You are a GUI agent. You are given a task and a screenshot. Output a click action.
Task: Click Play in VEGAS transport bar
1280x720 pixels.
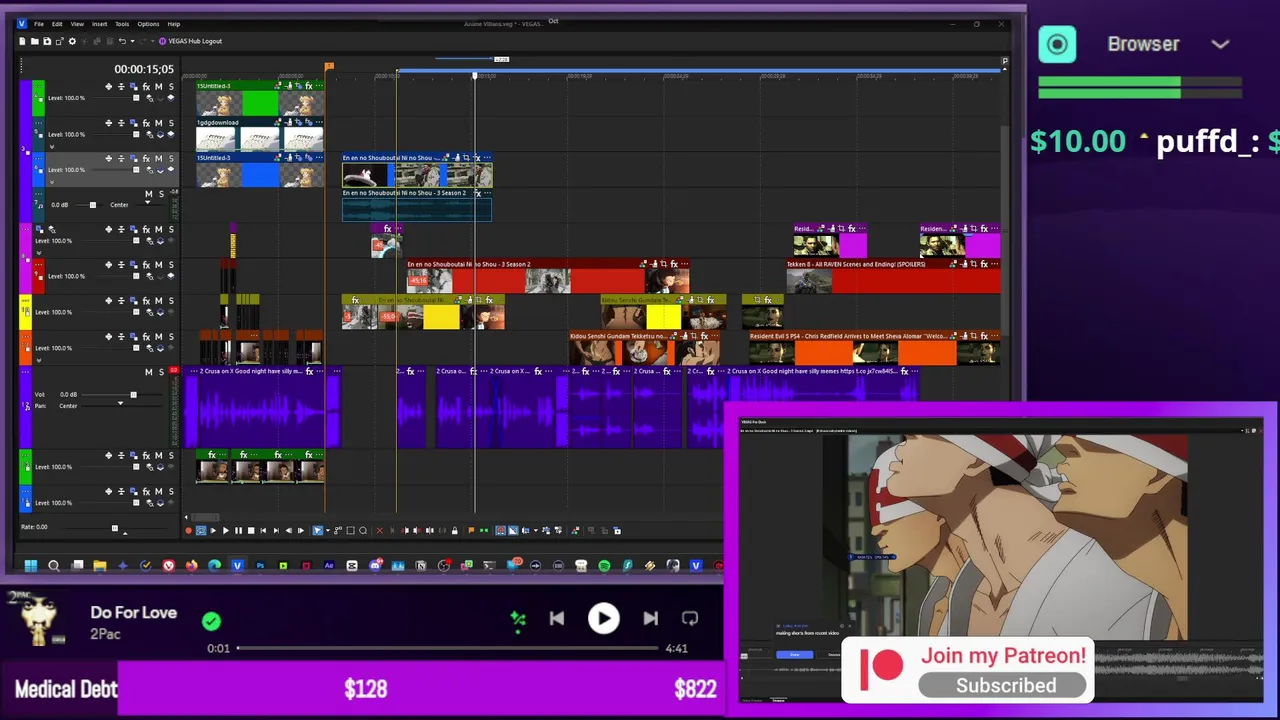(x=225, y=531)
